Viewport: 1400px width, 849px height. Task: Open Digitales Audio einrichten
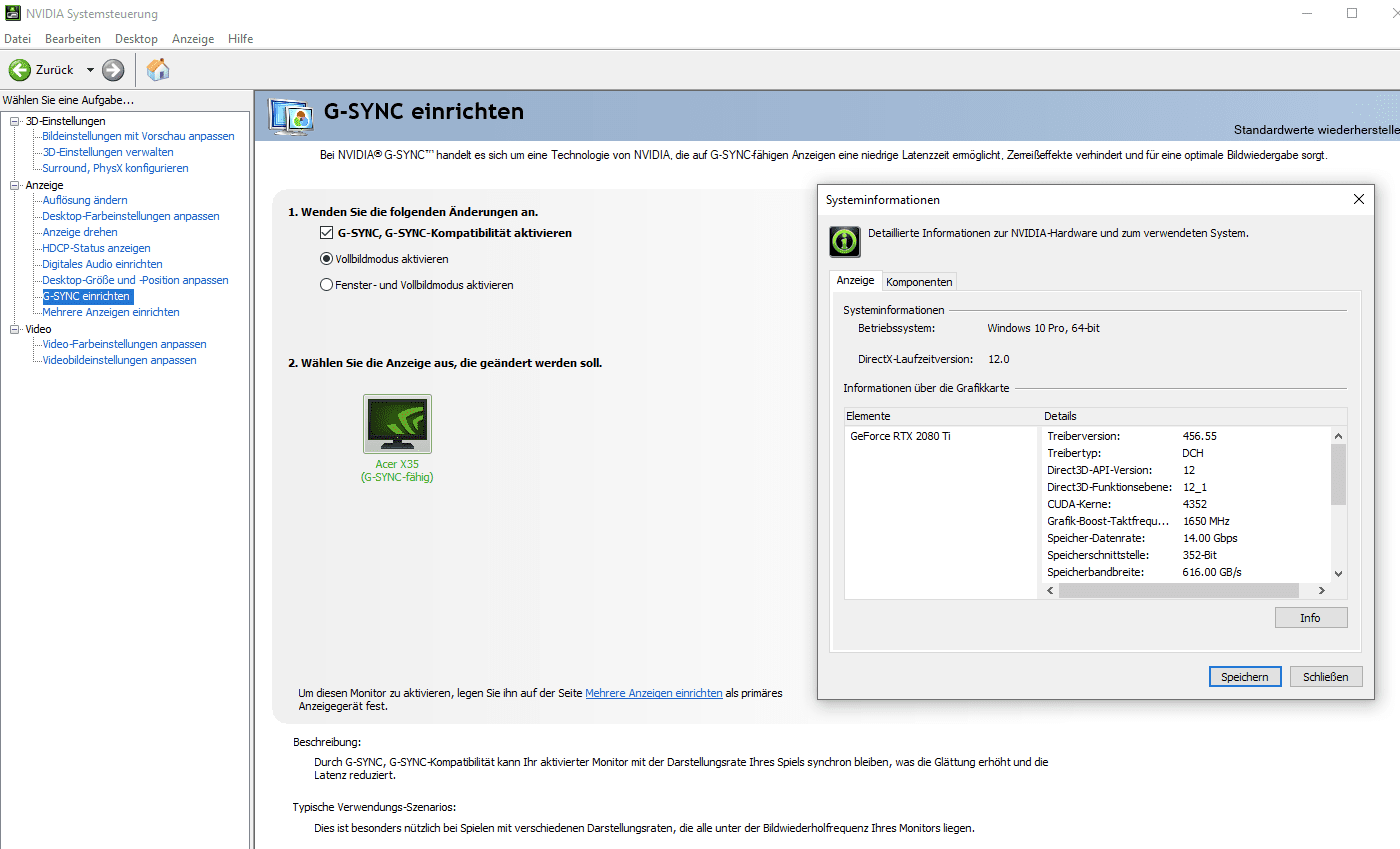102,264
